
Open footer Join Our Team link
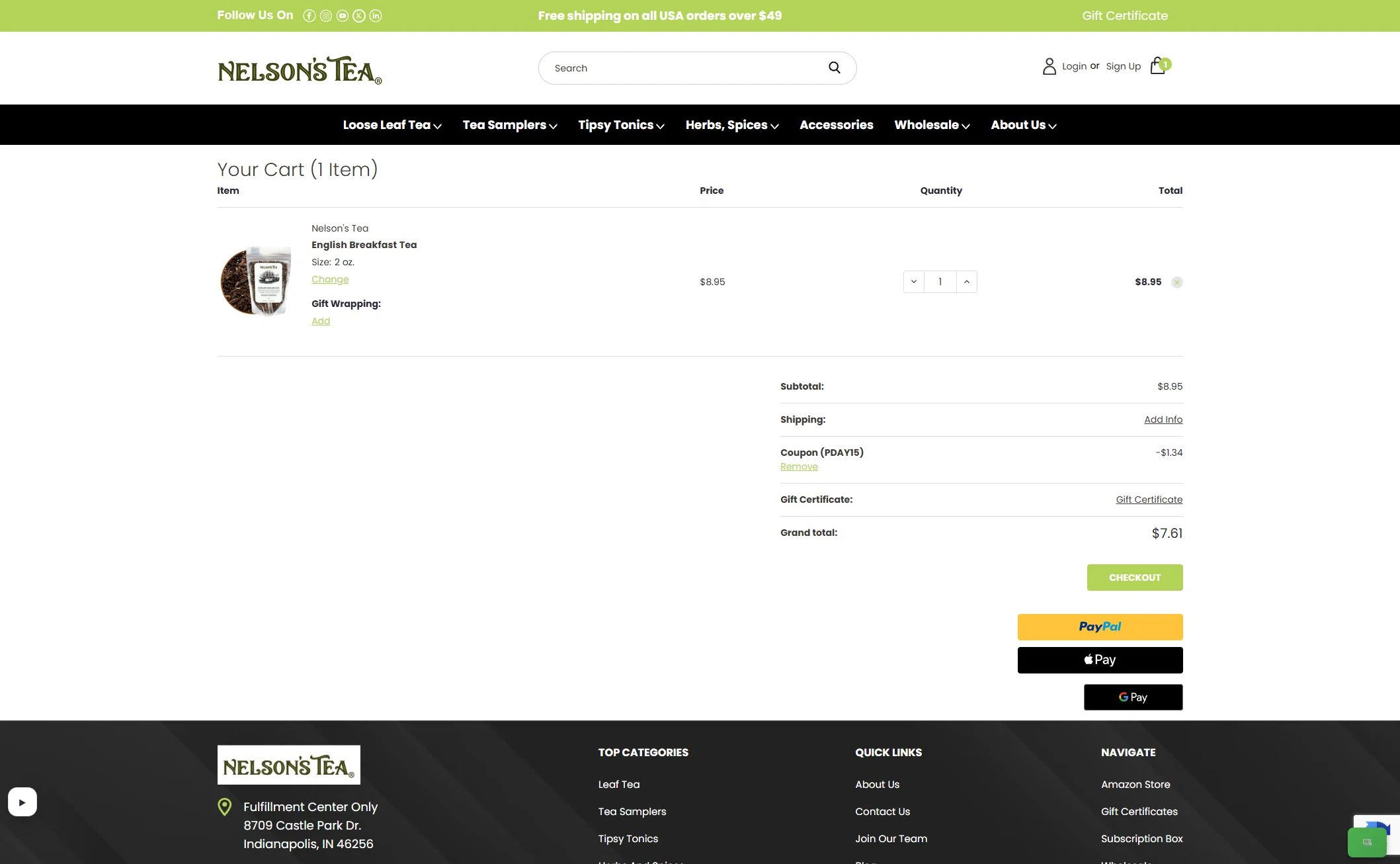click(891, 839)
